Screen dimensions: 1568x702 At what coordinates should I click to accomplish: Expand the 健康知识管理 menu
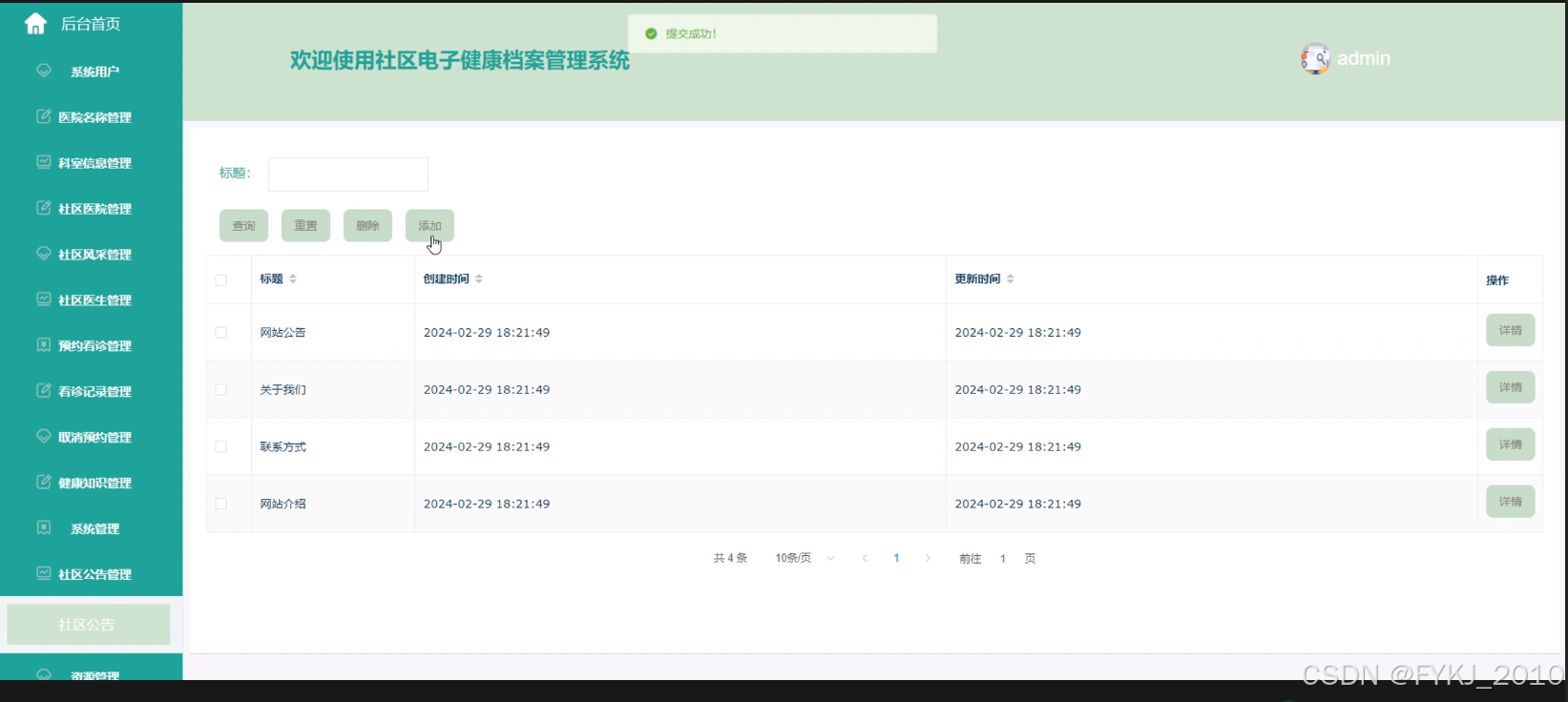coord(92,484)
